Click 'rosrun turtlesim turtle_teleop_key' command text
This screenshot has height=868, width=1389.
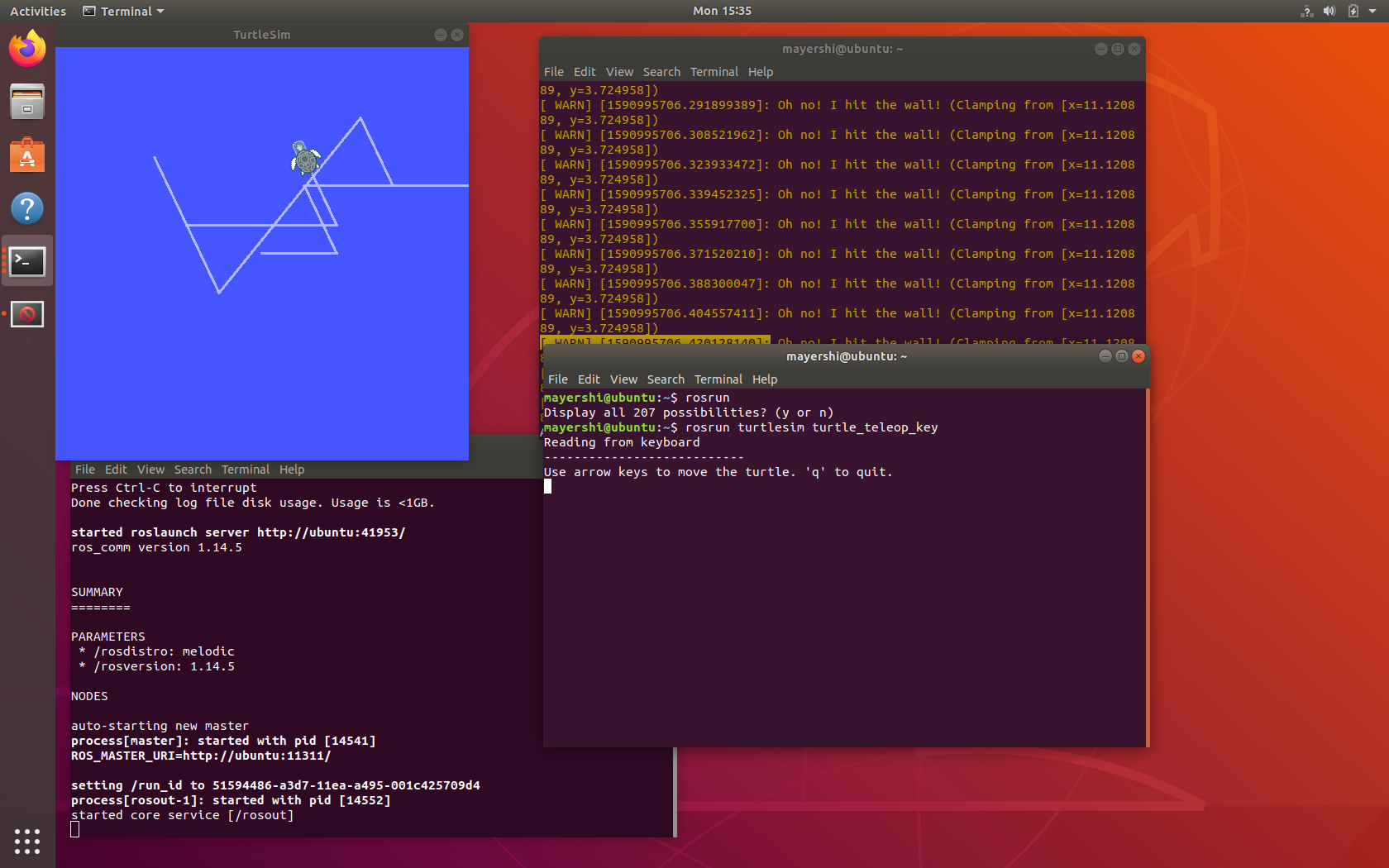tap(811, 427)
